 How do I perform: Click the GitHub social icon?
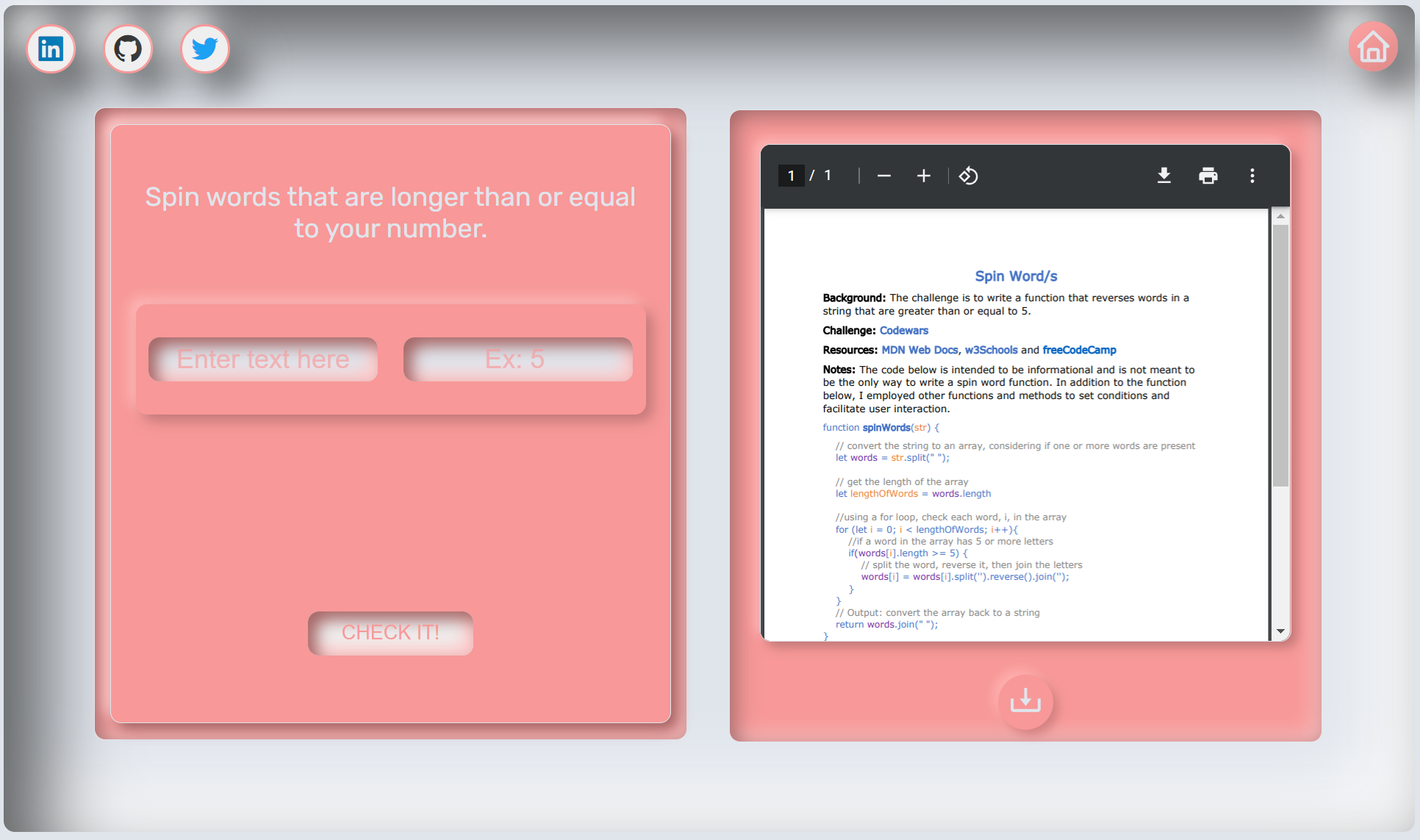click(x=129, y=49)
